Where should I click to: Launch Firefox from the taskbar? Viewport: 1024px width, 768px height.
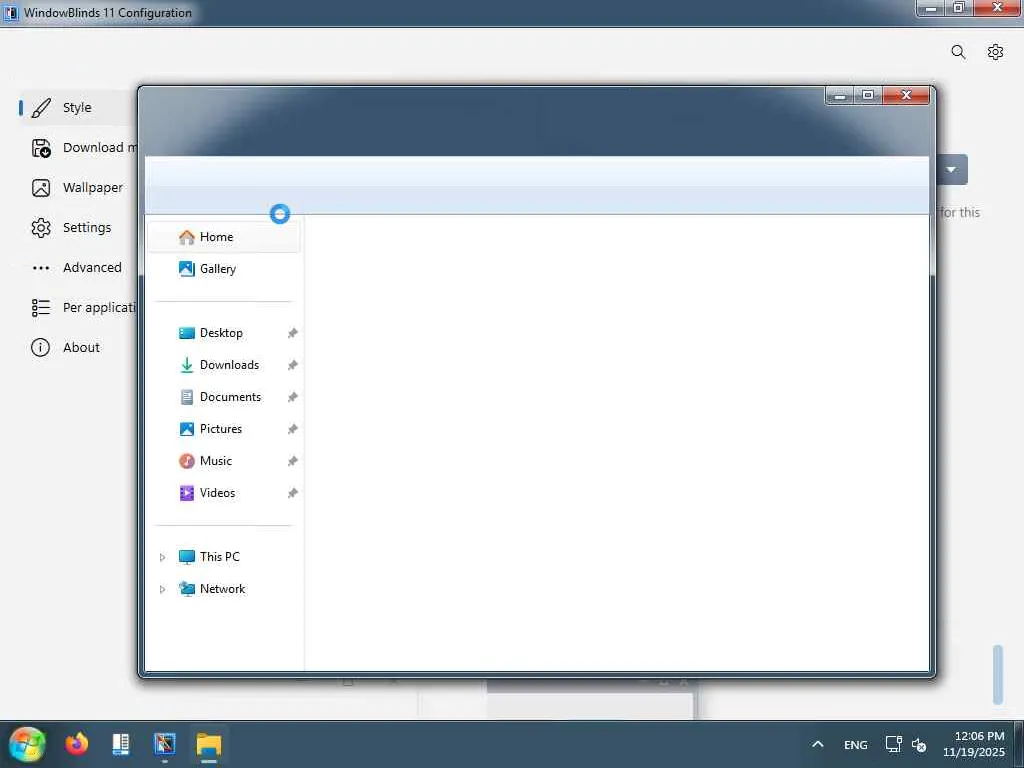click(76, 744)
